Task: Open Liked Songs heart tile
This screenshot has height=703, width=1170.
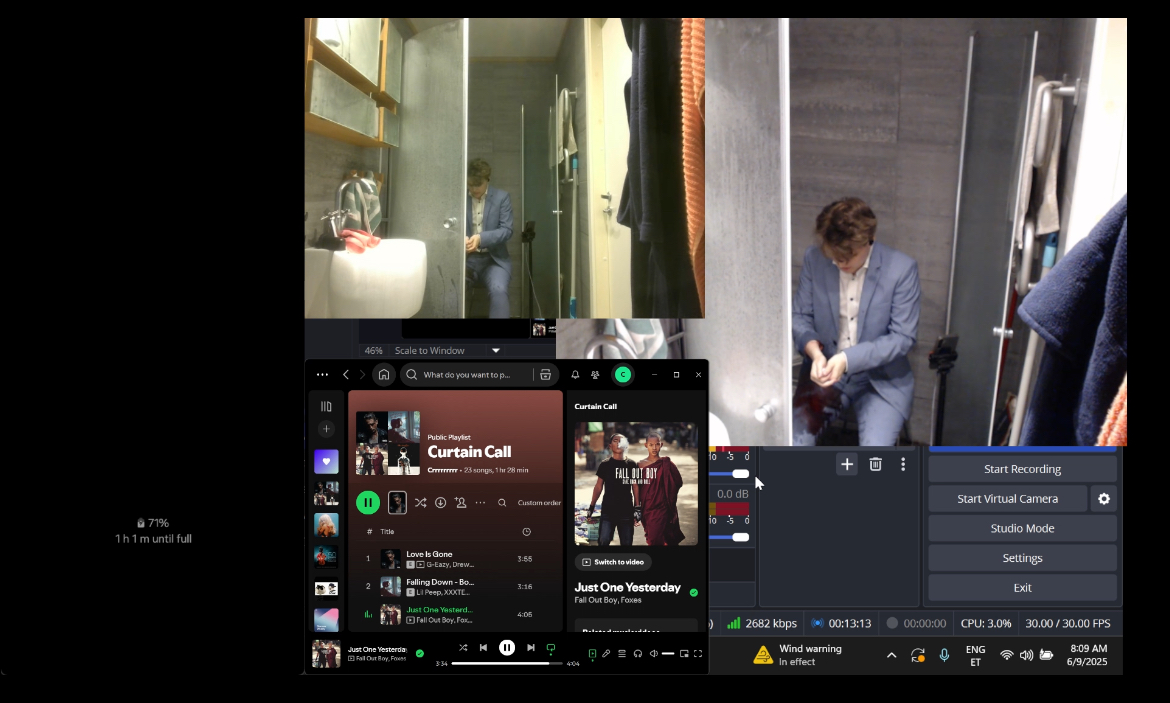Action: tap(326, 461)
